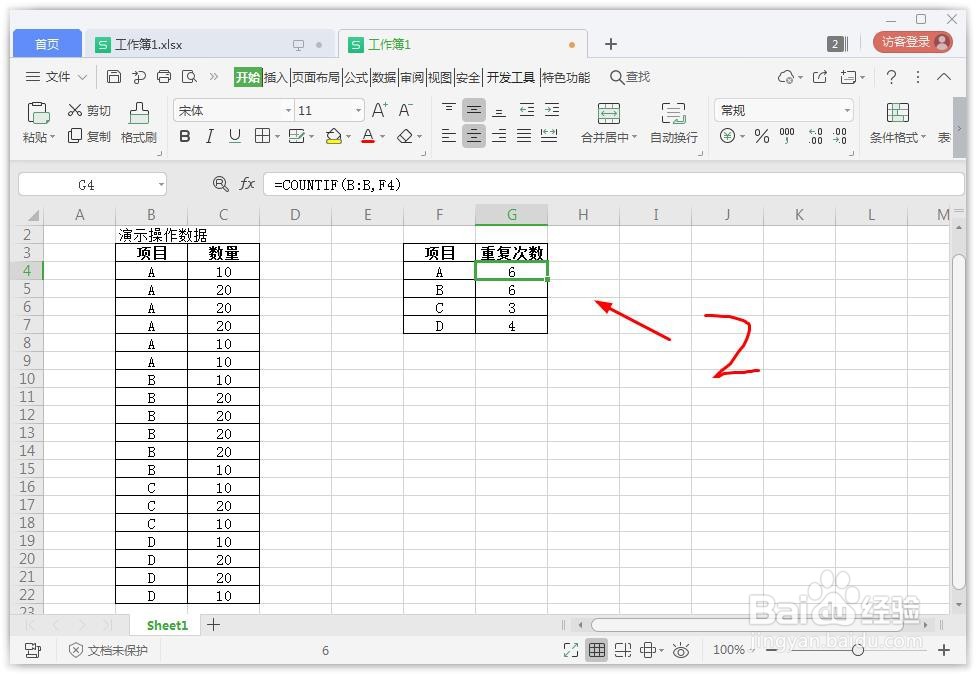Click the fullscreen icon in status bar
This screenshot has width=976, height=674.
click(570, 650)
